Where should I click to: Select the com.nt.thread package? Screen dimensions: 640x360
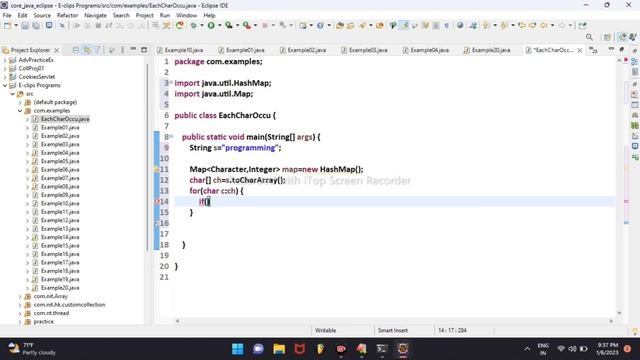pos(51,313)
